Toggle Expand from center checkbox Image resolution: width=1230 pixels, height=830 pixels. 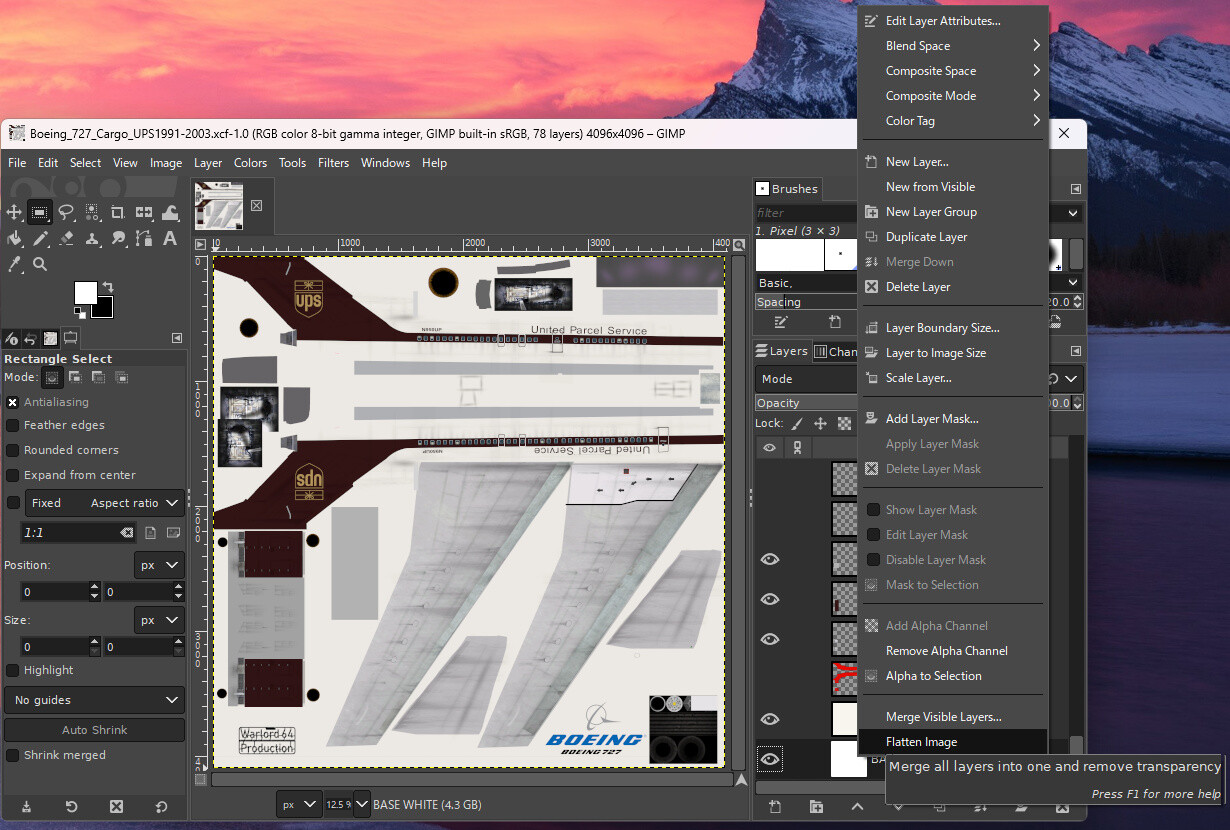[x=13, y=475]
